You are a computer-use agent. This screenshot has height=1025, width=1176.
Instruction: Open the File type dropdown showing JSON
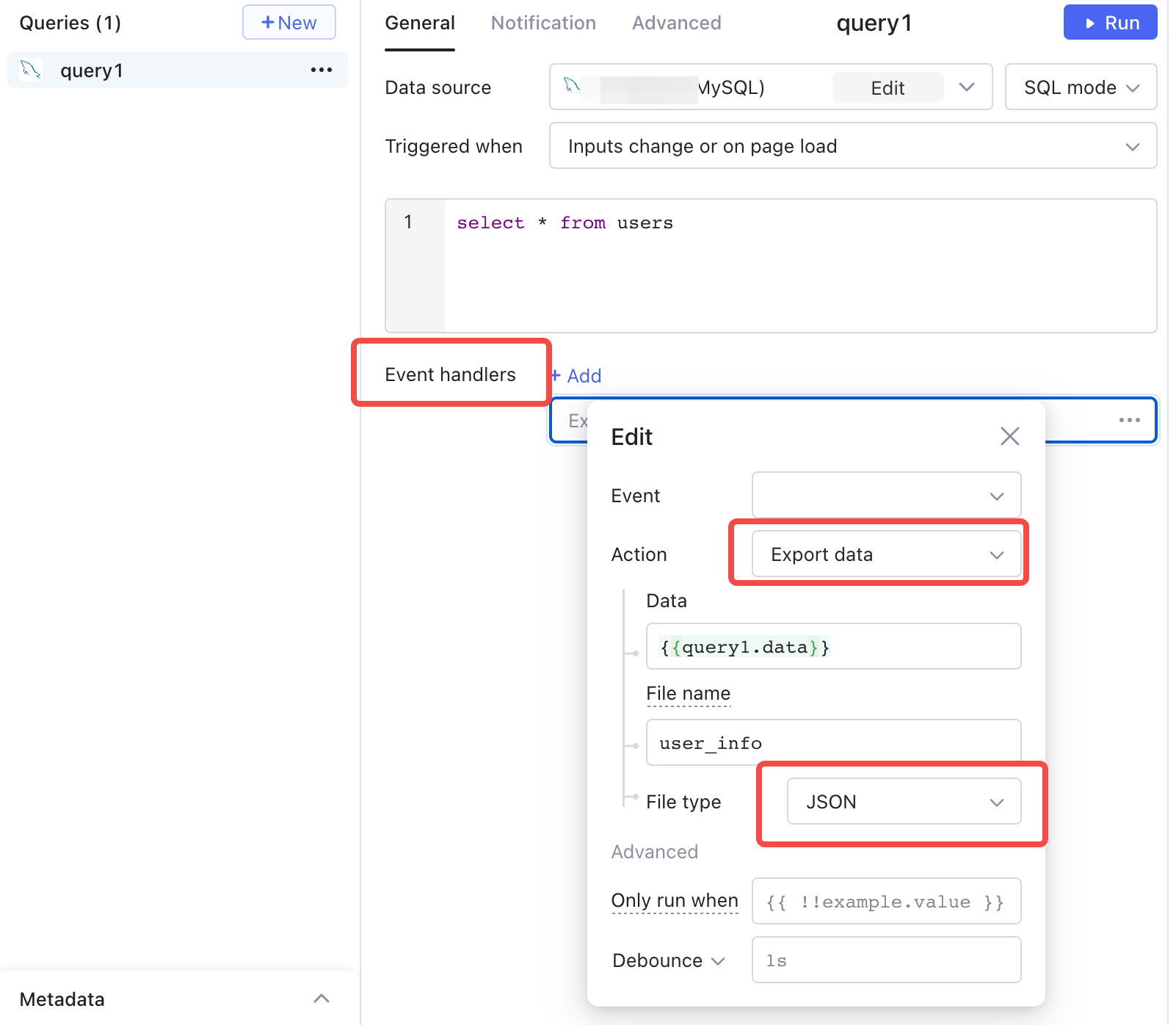[903, 801]
